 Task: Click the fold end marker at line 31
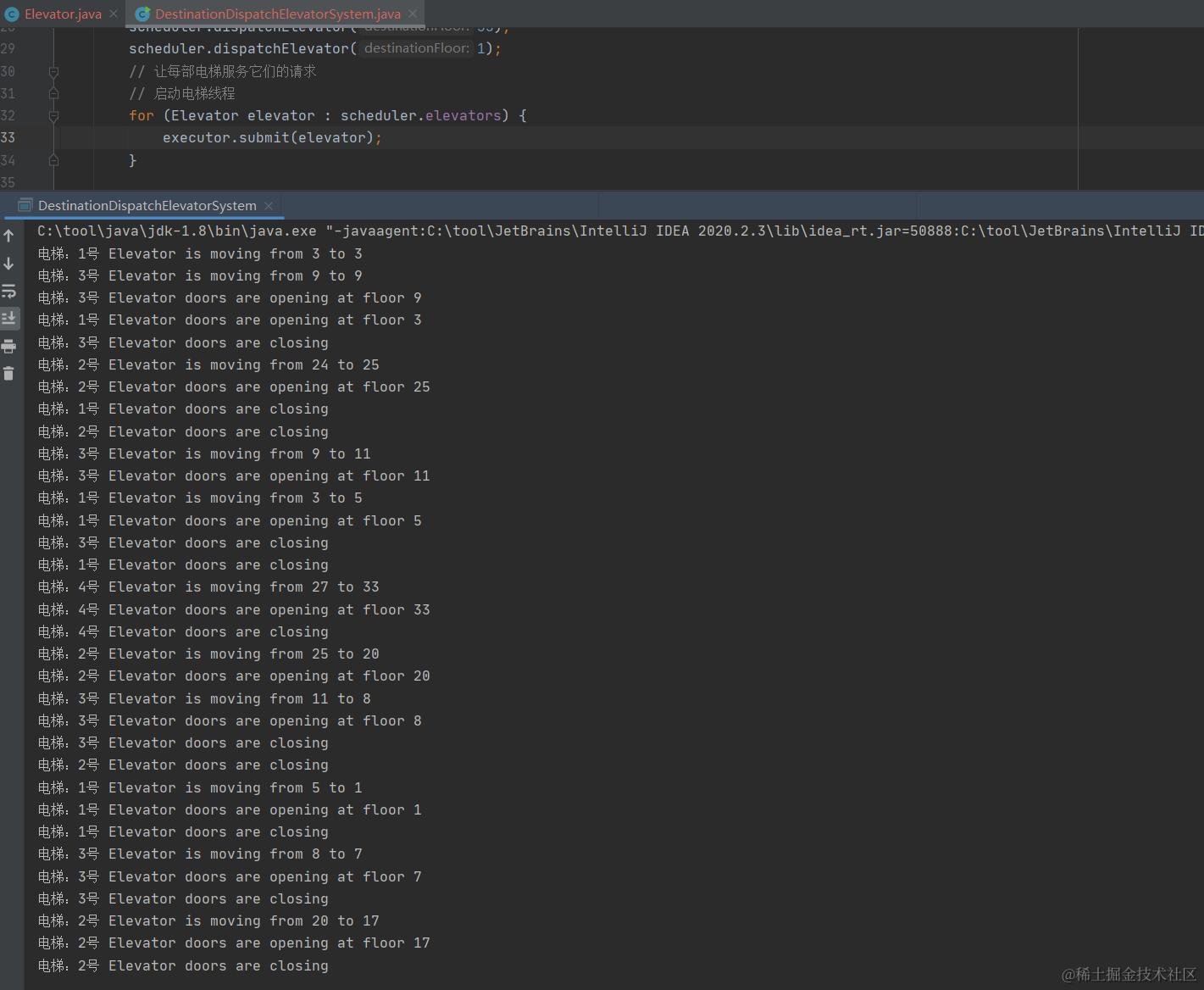53,93
